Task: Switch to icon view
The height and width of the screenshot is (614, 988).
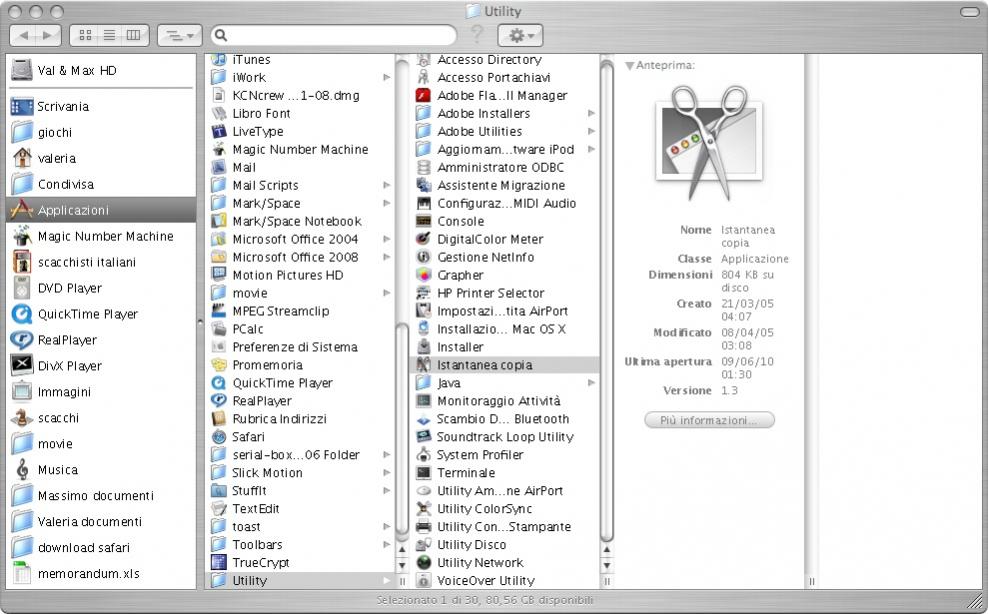Action: (x=85, y=35)
